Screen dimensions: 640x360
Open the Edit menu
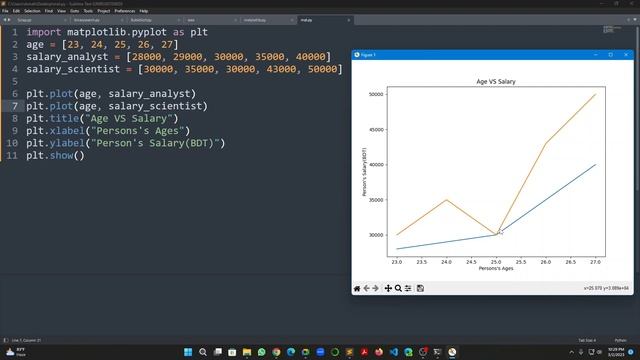click(16, 11)
